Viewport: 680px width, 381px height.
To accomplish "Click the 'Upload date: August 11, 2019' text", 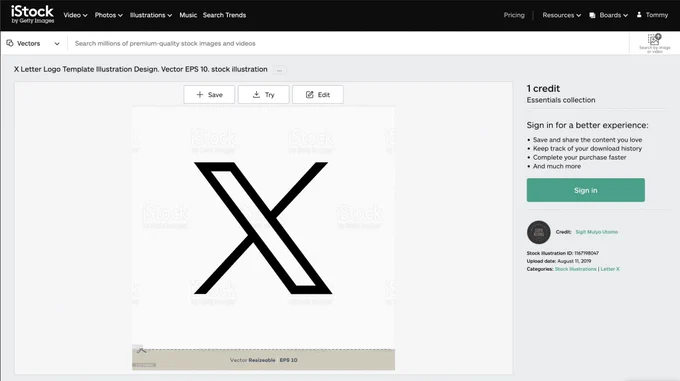I will 559,261.
